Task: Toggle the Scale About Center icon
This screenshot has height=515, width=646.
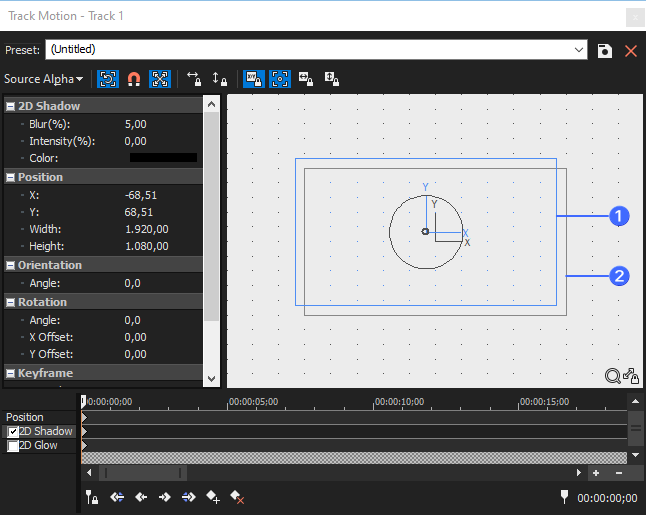Action: 280,78
